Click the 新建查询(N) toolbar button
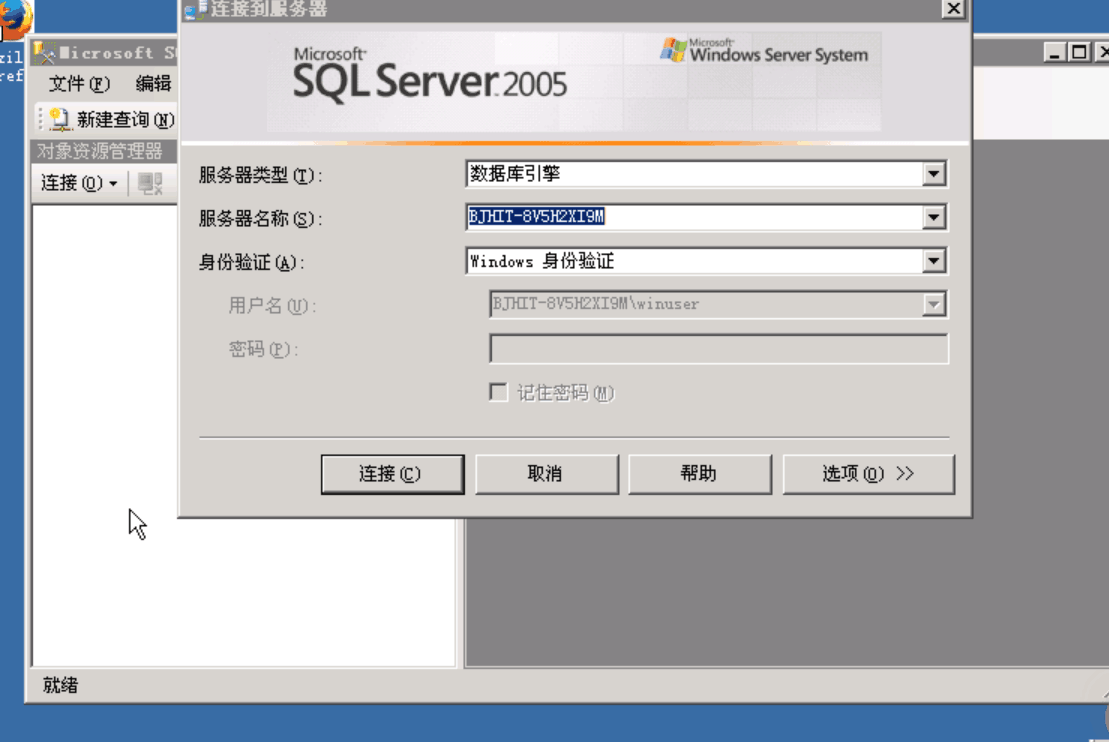 tap(112, 120)
